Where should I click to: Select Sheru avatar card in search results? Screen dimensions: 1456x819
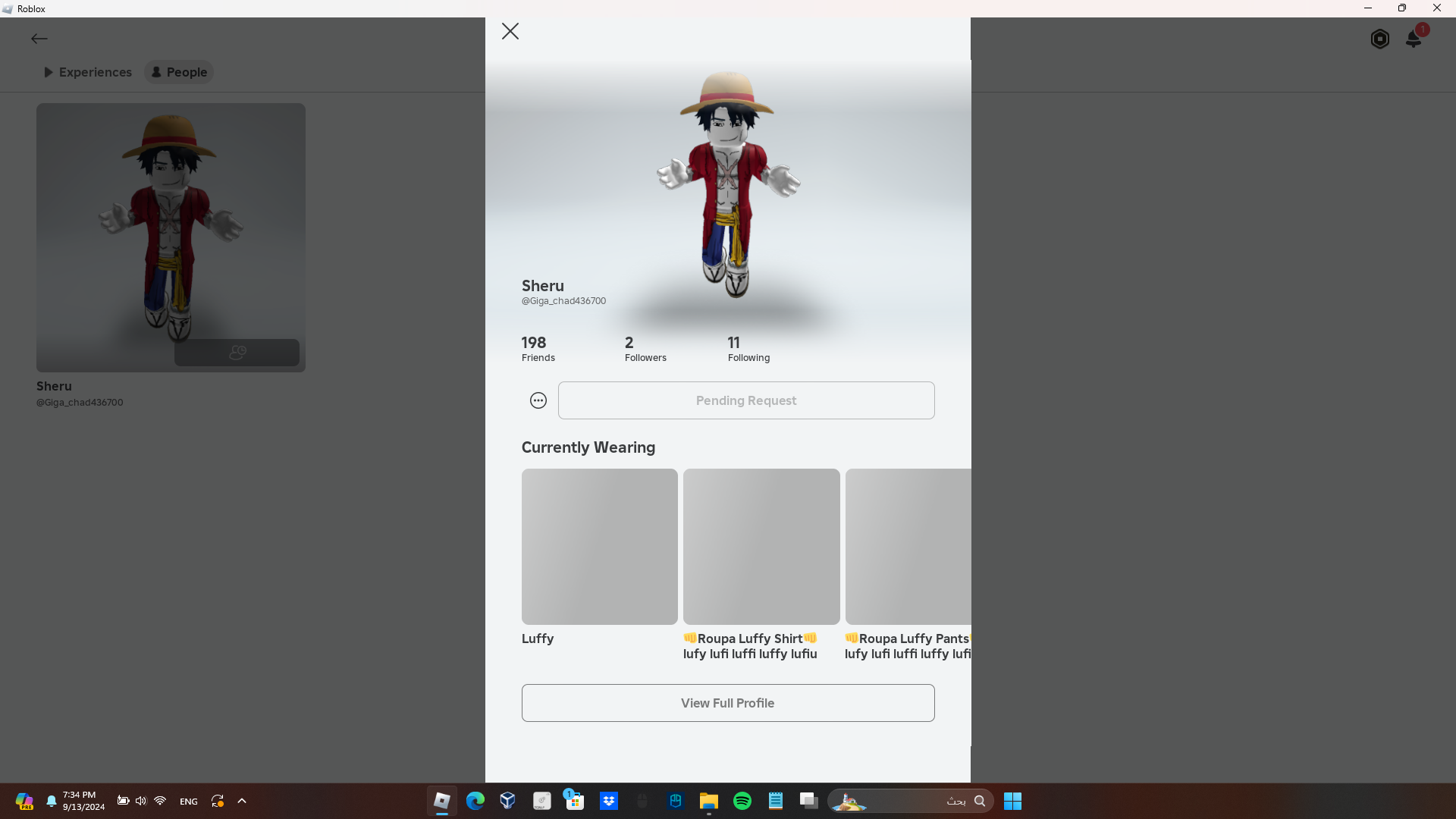coord(171,237)
